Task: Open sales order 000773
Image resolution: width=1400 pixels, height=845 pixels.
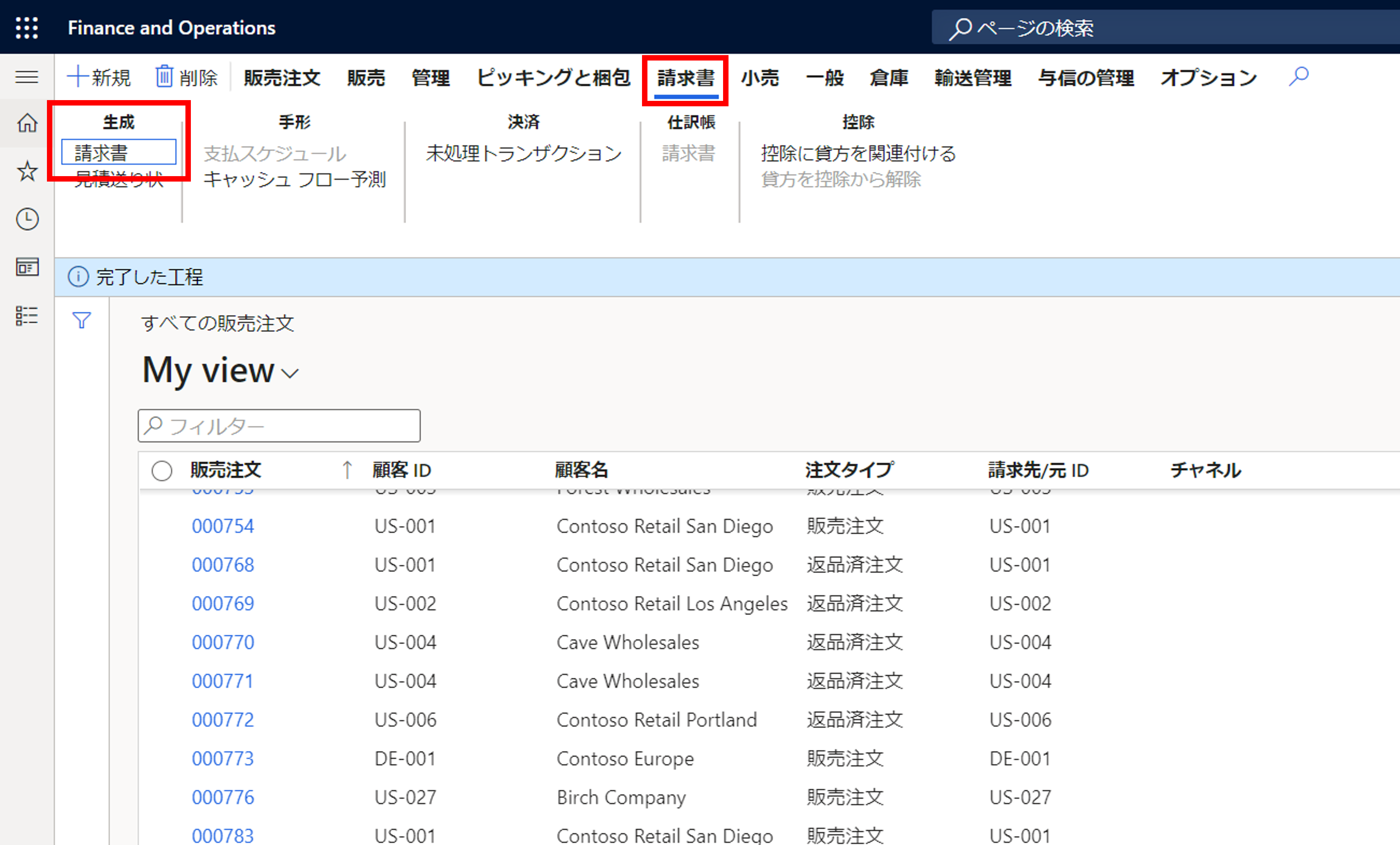Action: point(223,758)
